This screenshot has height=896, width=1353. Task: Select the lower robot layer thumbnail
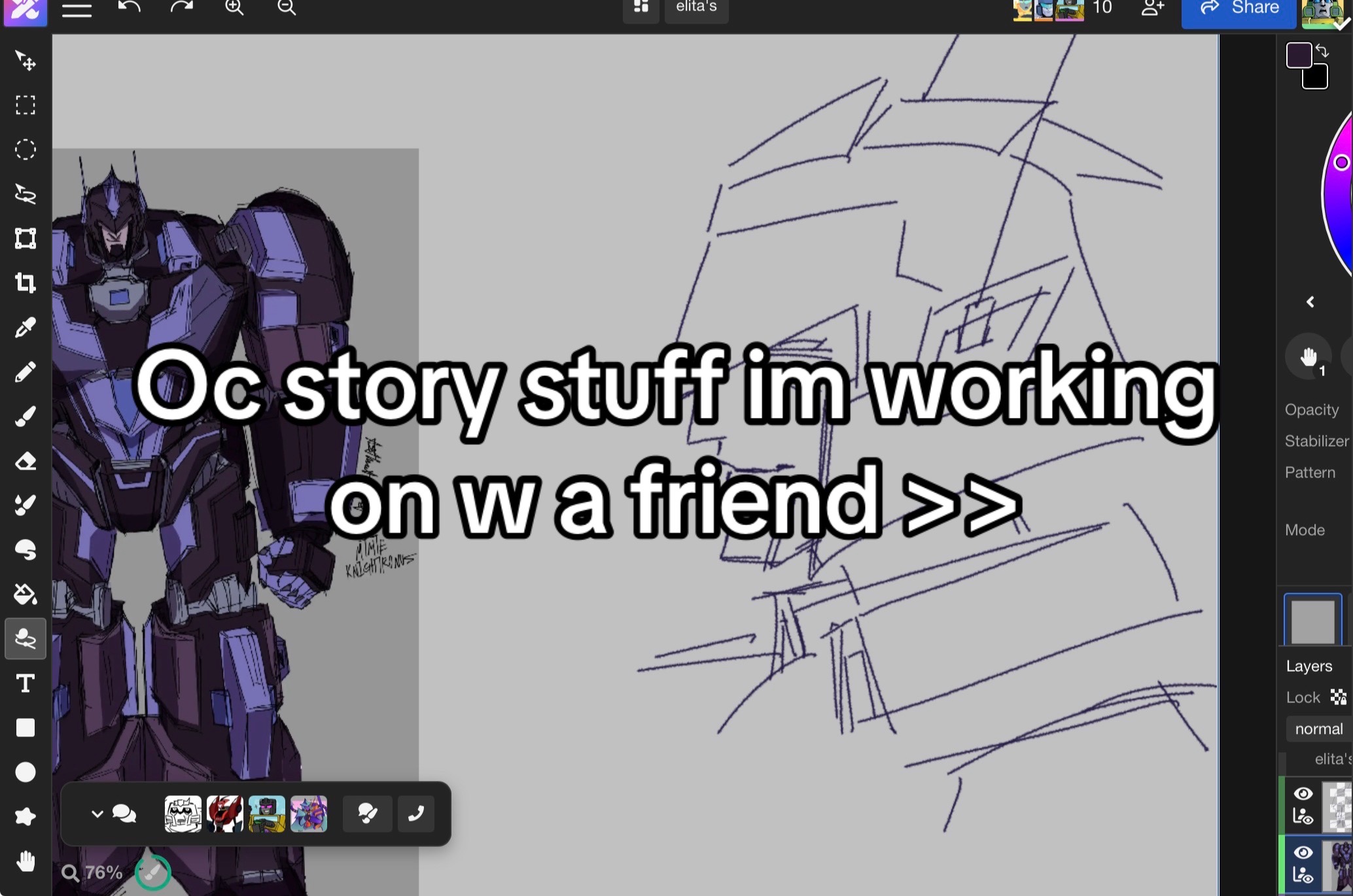click(1338, 865)
